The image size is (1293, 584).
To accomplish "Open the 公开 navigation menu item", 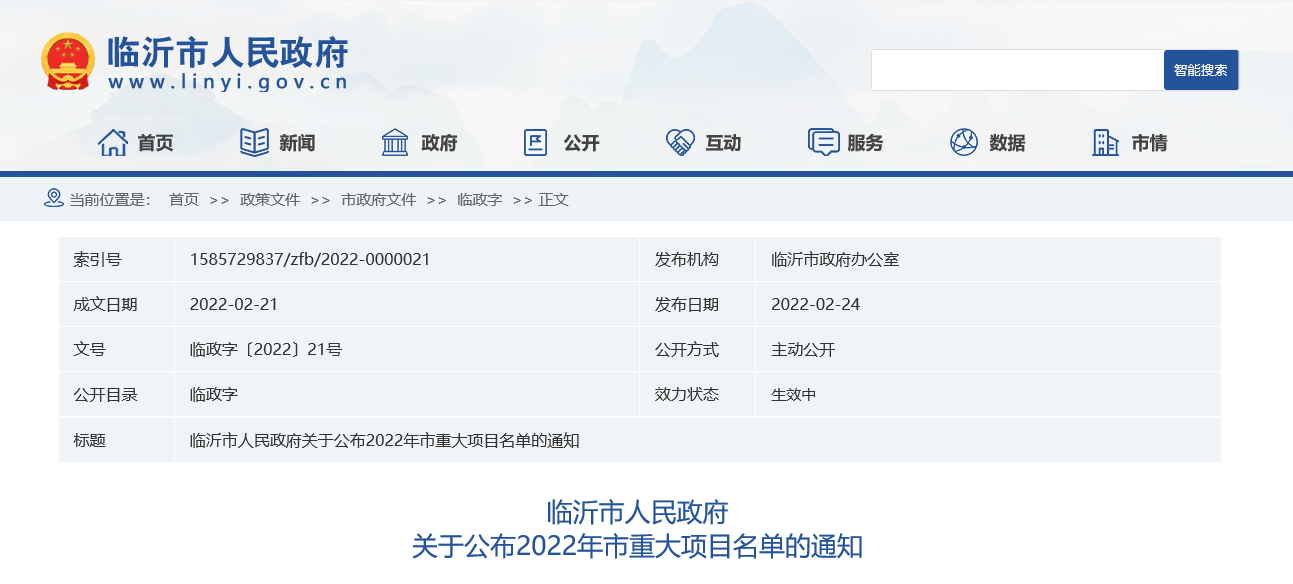I will click(x=581, y=143).
